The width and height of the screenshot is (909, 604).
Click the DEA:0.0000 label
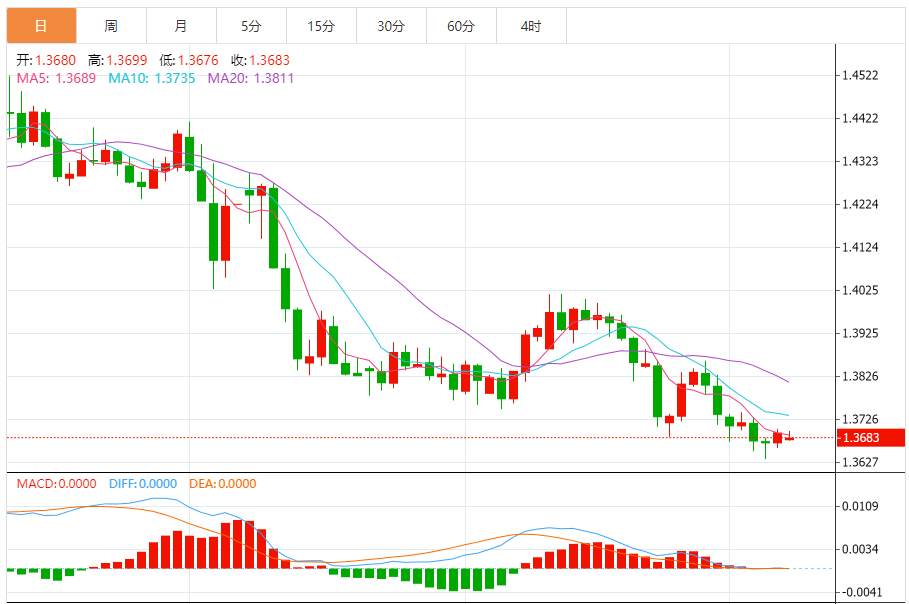(223, 483)
